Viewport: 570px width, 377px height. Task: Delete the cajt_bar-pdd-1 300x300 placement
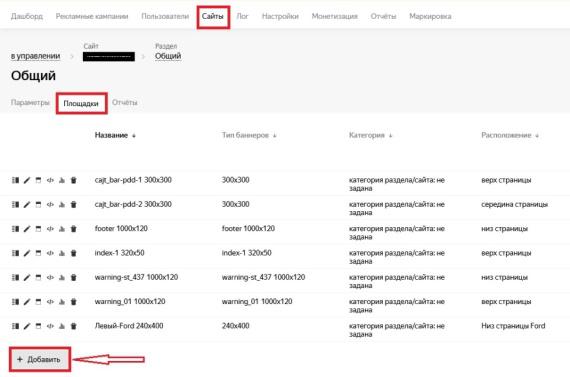click(x=73, y=180)
